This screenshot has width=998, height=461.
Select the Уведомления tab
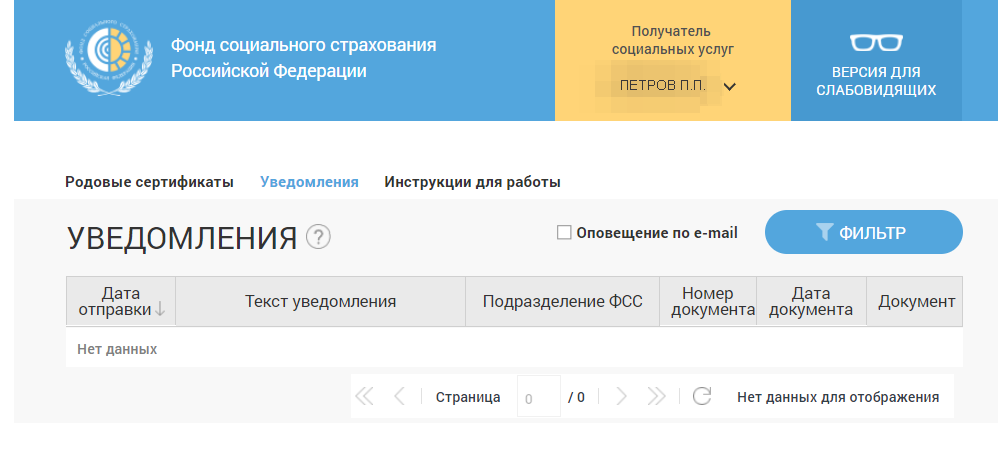pos(309,182)
